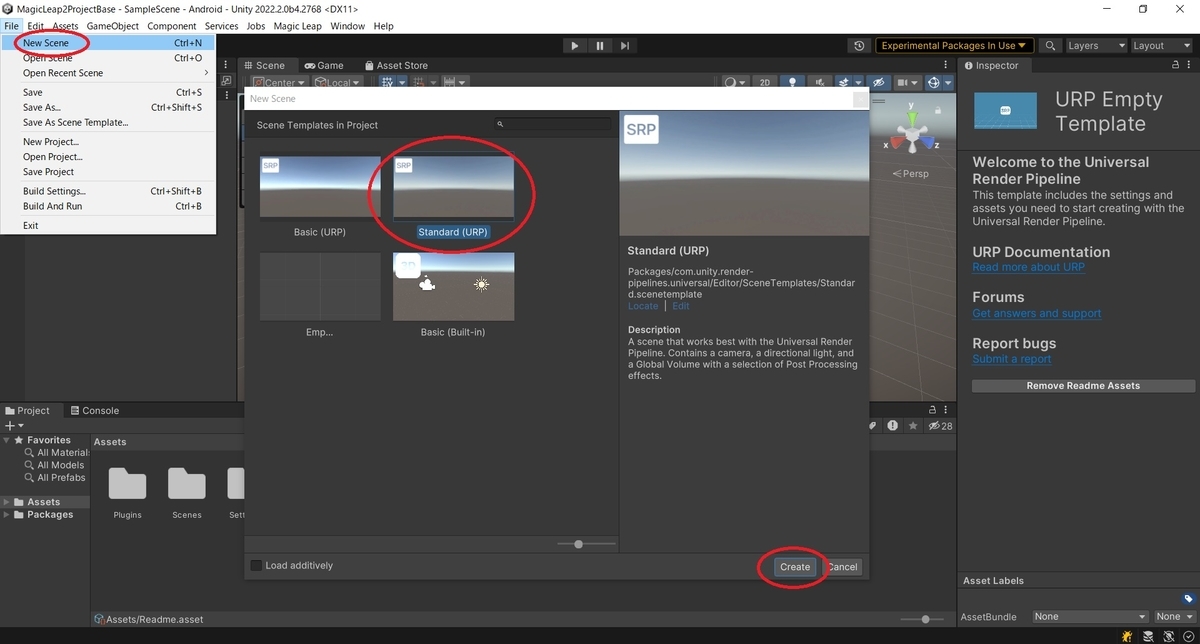Switch to the Asset Store tab

tap(396, 65)
